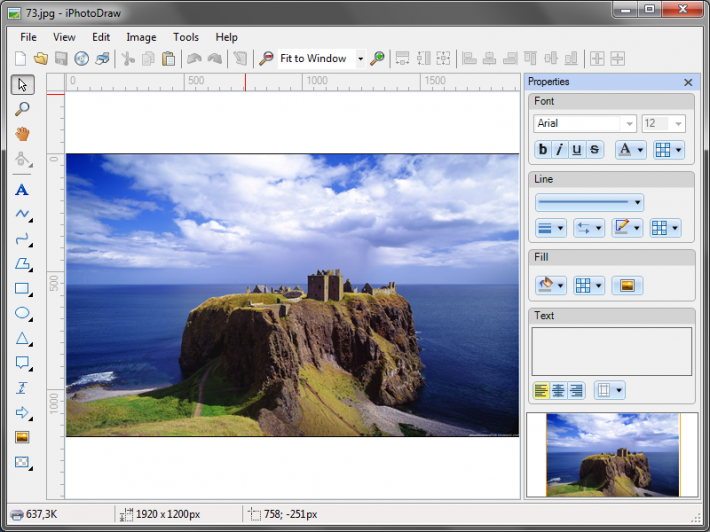Open the font background grid dropdown
The image size is (710, 532).
click(x=668, y=149)
